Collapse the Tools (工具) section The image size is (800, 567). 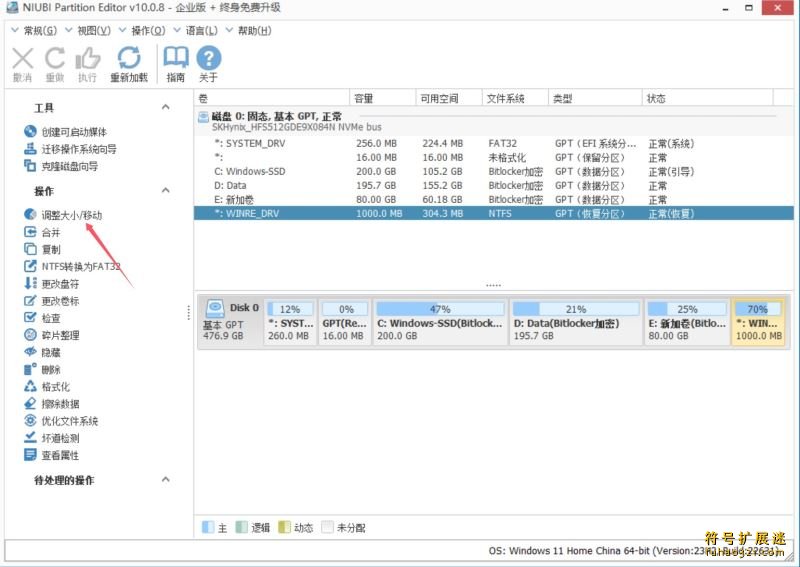(x=165, y=107)
